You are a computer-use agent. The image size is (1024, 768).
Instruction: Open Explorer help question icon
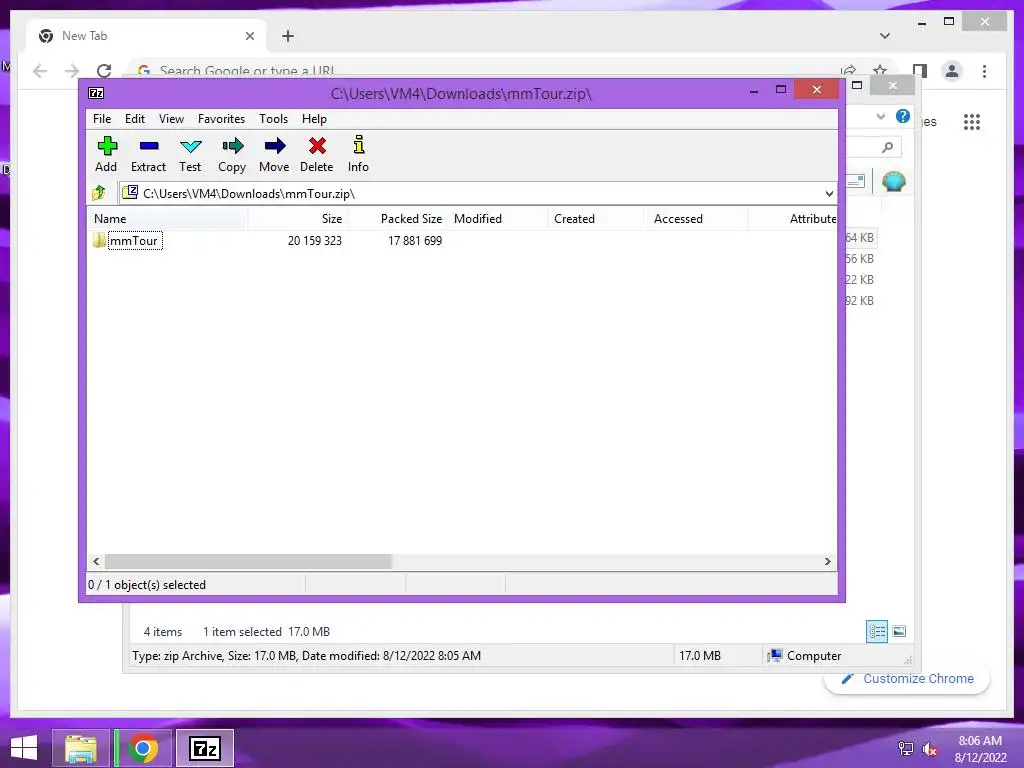[x=903, y=116]
